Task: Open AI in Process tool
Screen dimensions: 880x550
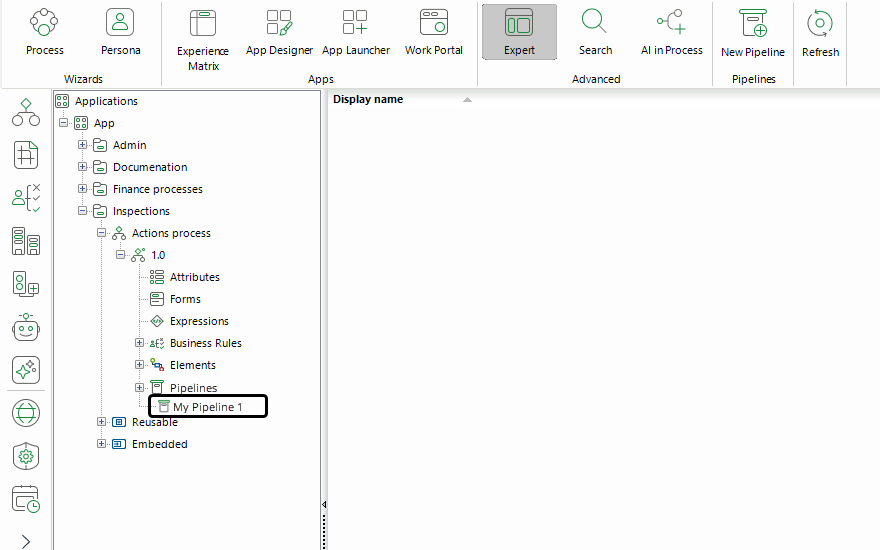Action: coord(671,33)
